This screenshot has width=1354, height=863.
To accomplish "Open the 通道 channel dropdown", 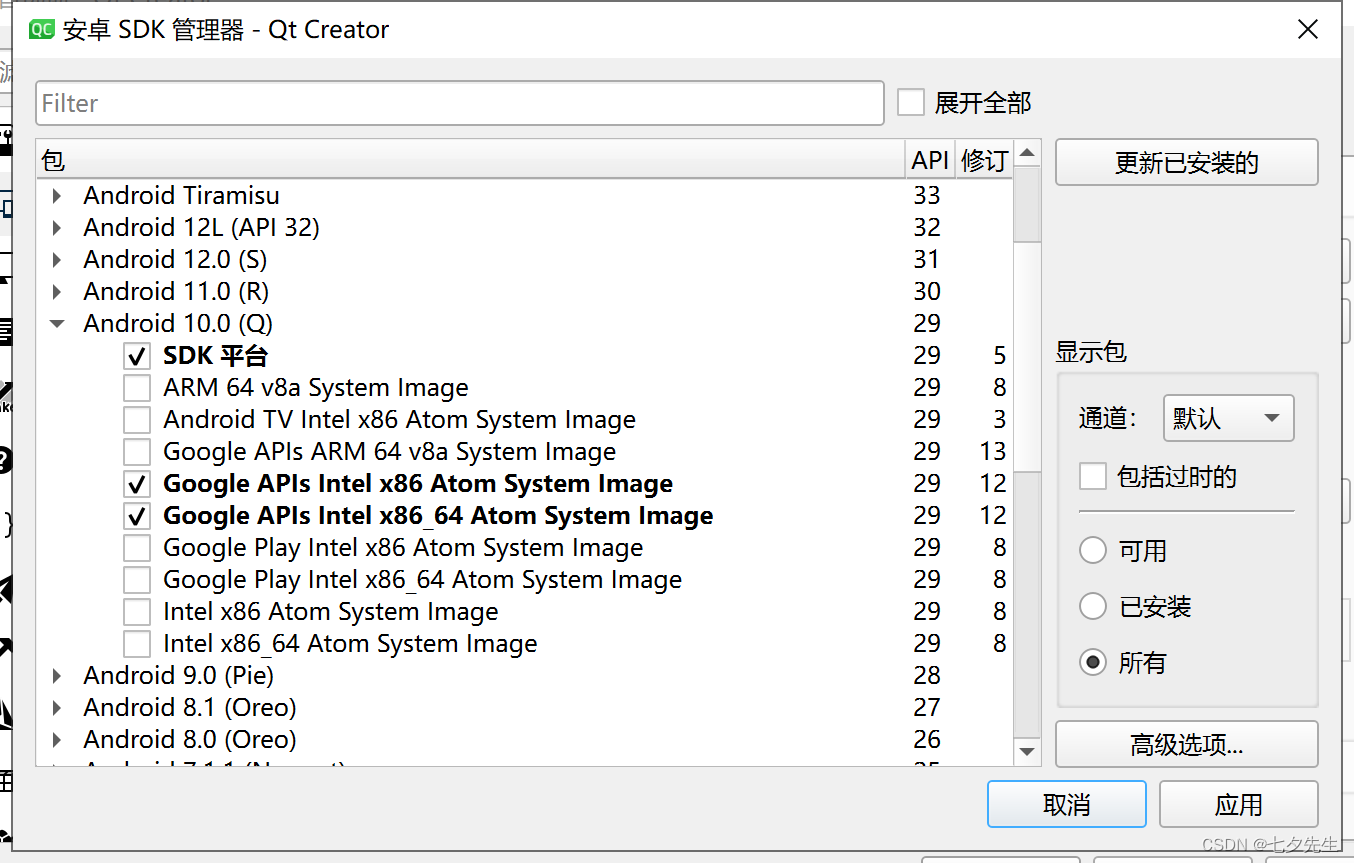I will click(x=1228, y=418).
